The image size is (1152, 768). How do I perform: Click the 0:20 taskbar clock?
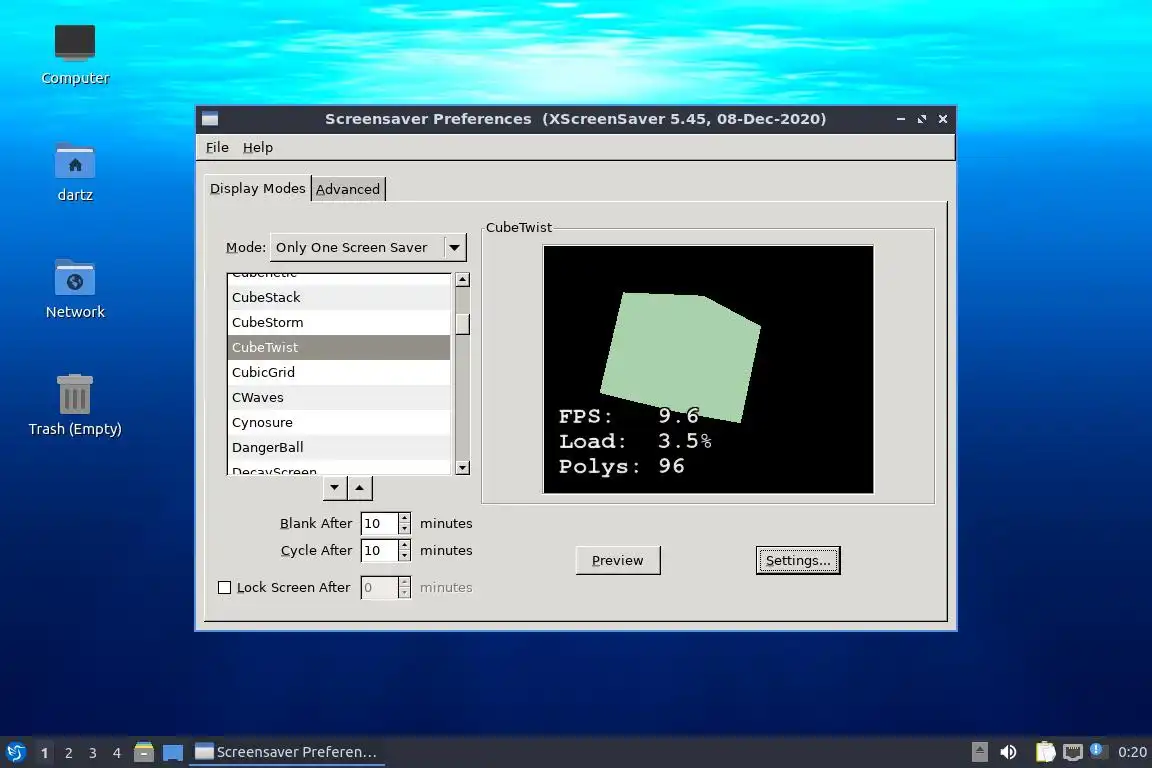[1132, 752]
